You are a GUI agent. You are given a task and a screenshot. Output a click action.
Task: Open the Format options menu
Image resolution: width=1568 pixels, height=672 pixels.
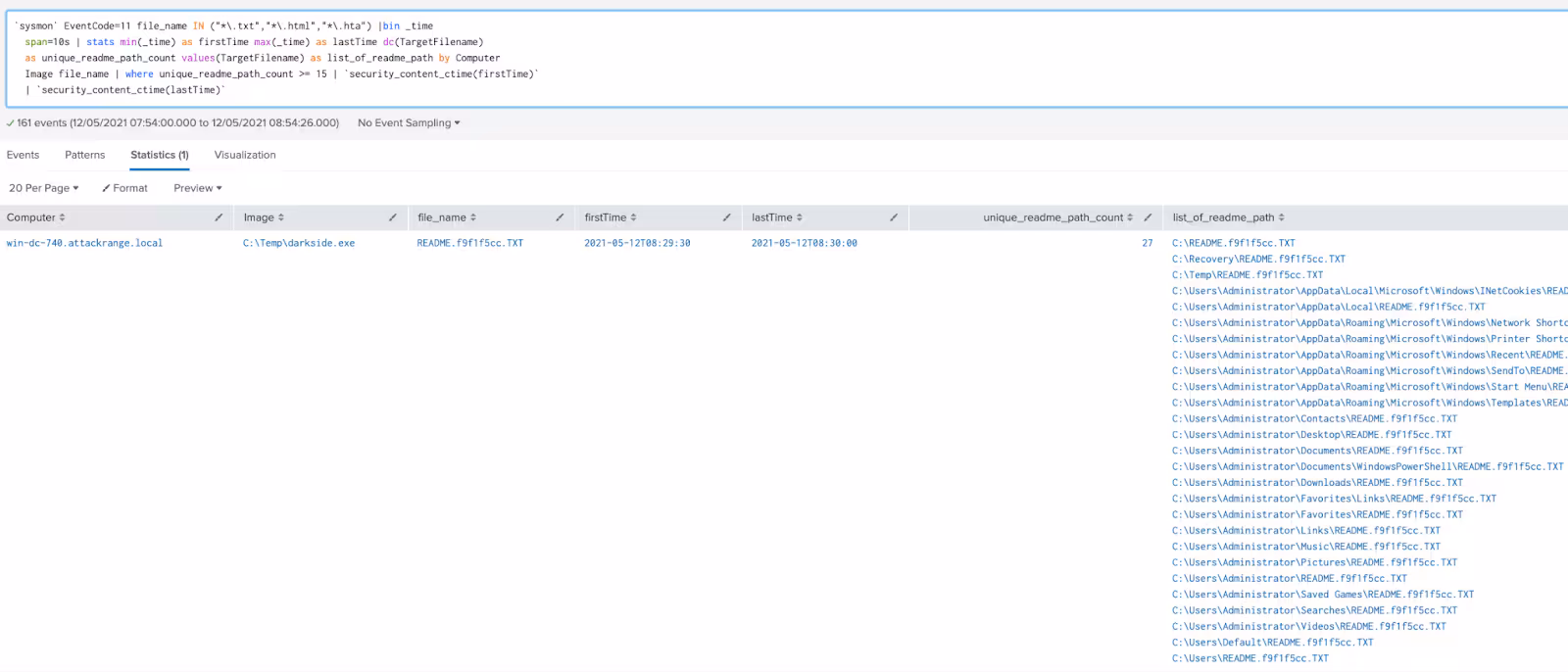(125, 188)
